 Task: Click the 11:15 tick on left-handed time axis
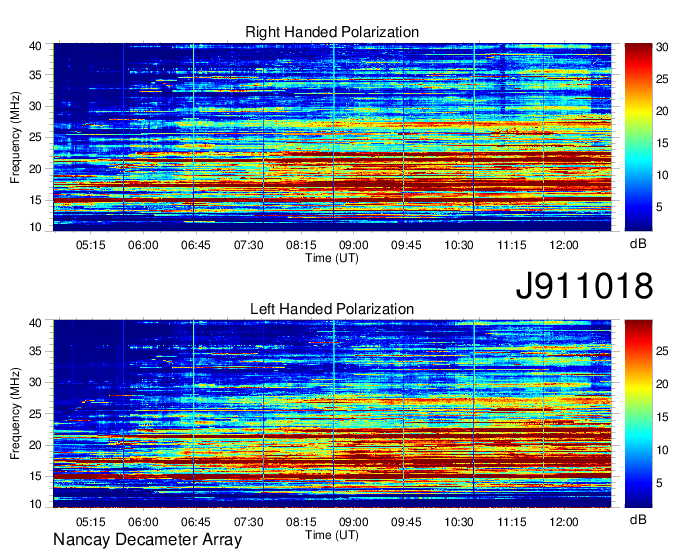pyautogui.click(x=511, y=522)
